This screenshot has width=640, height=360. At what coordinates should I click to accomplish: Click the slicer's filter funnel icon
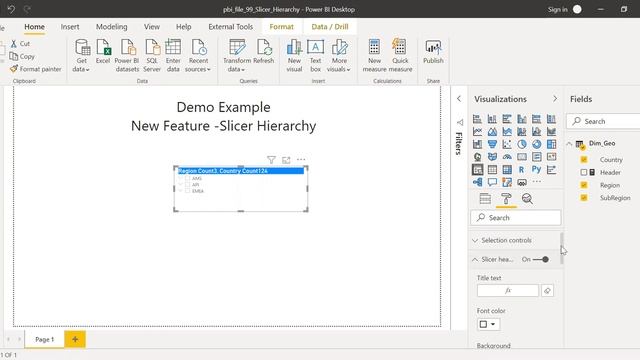click(x=271, y=160)
